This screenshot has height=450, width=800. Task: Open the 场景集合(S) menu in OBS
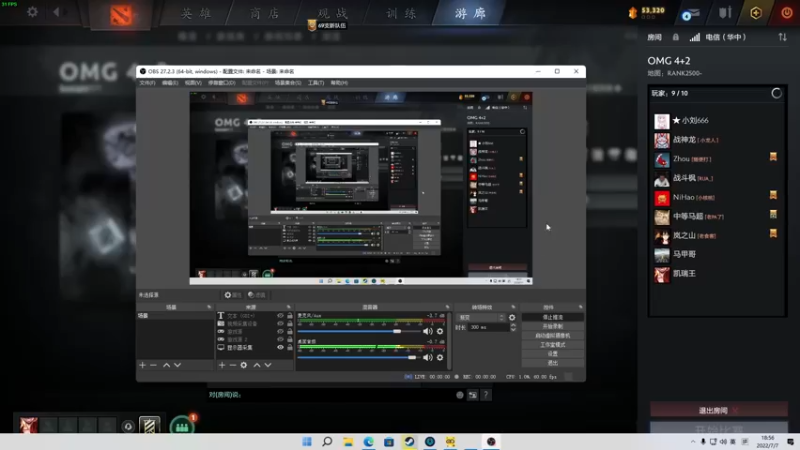pos(288,83)
